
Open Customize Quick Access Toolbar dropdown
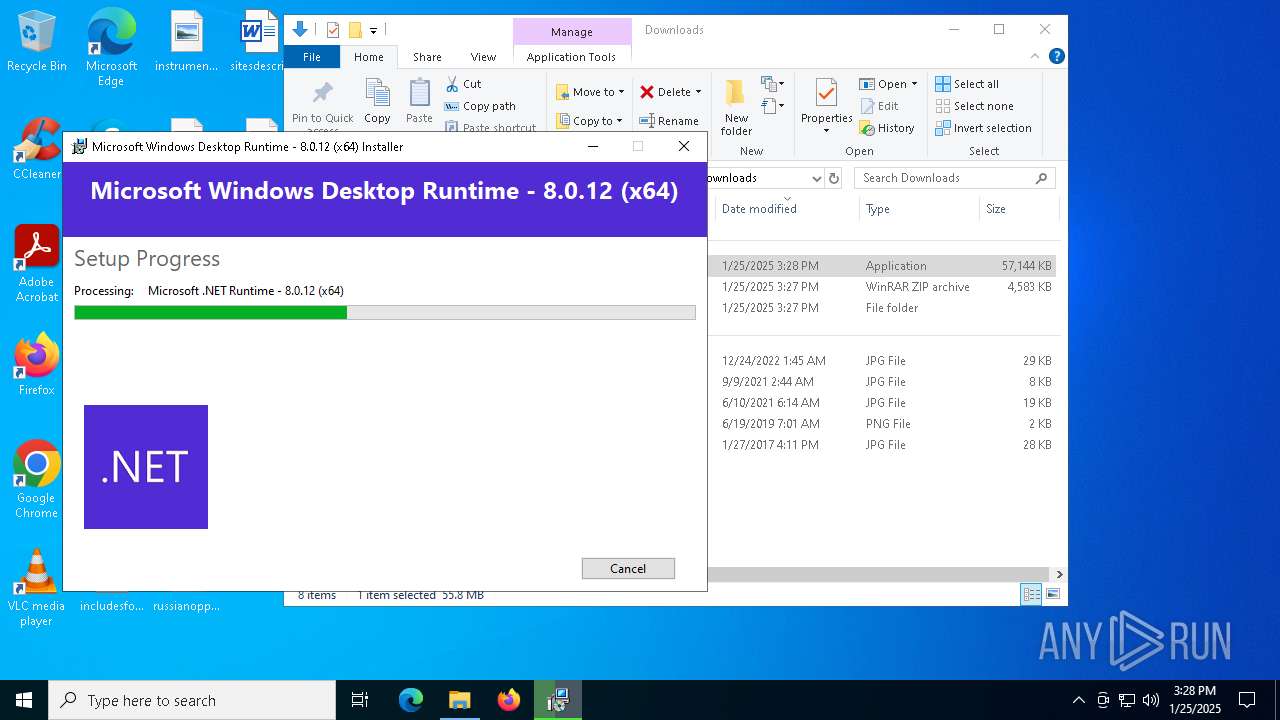(373, 31)
